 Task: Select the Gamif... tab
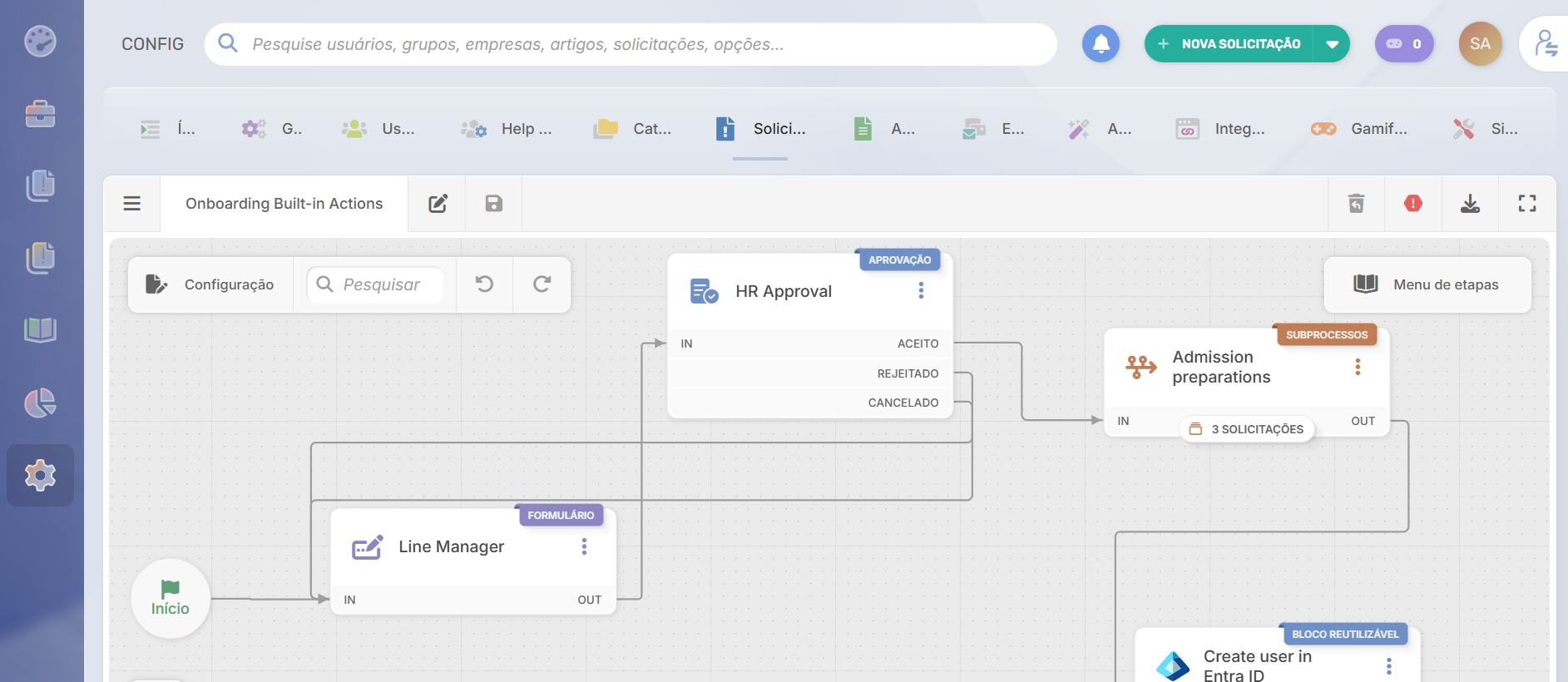1359,129
